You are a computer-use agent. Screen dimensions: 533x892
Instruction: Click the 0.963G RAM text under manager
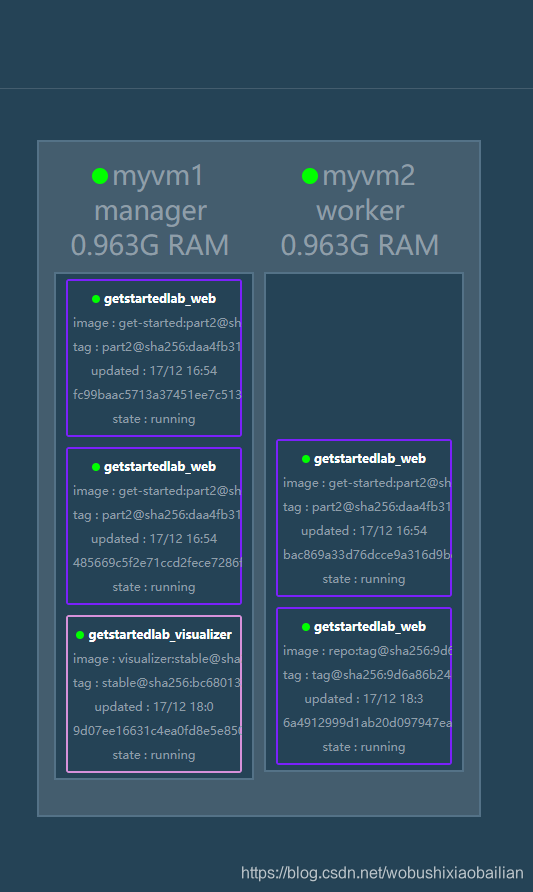(150, 246)
